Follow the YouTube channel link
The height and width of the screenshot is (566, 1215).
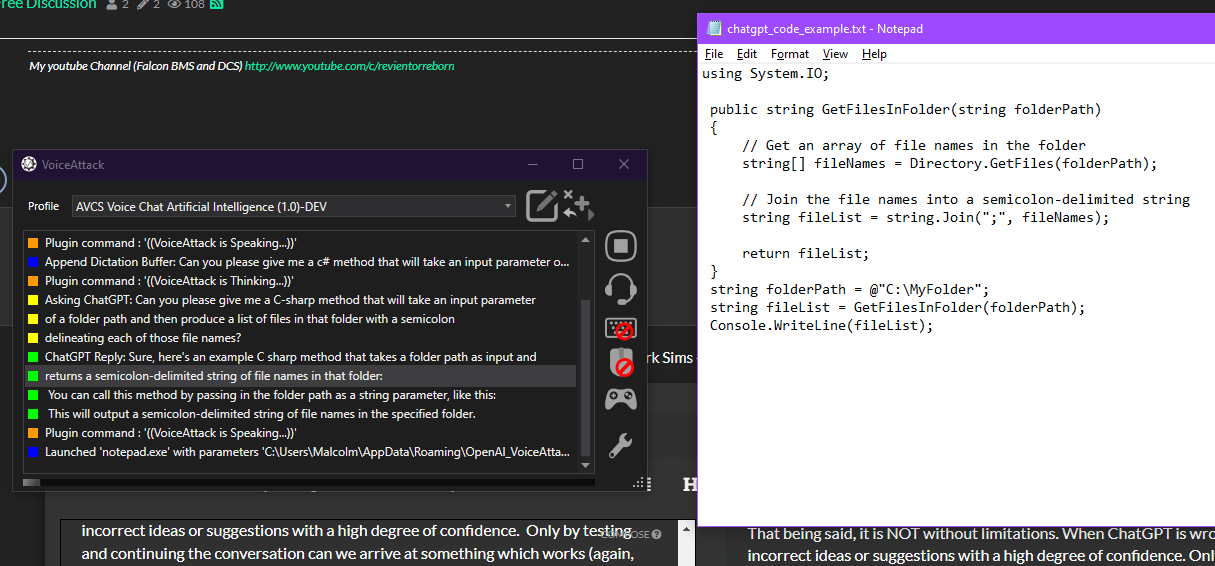(x=350, y=66)
